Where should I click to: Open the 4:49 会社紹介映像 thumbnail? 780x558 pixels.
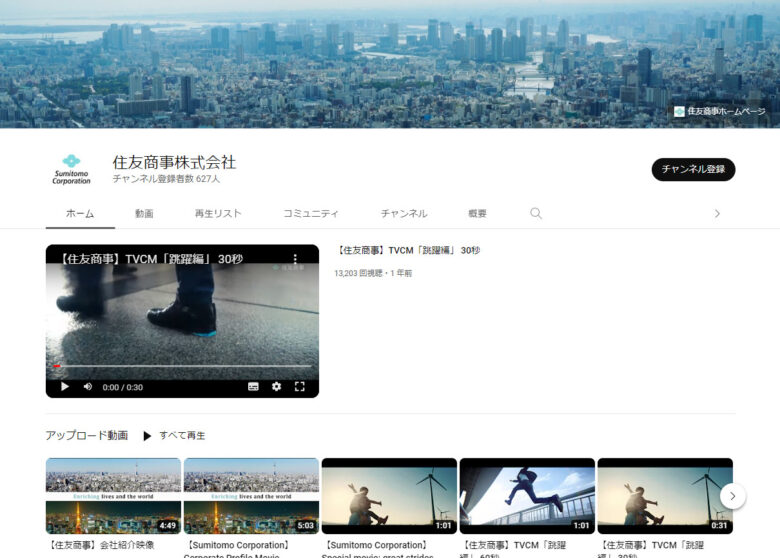click(113, 496)
